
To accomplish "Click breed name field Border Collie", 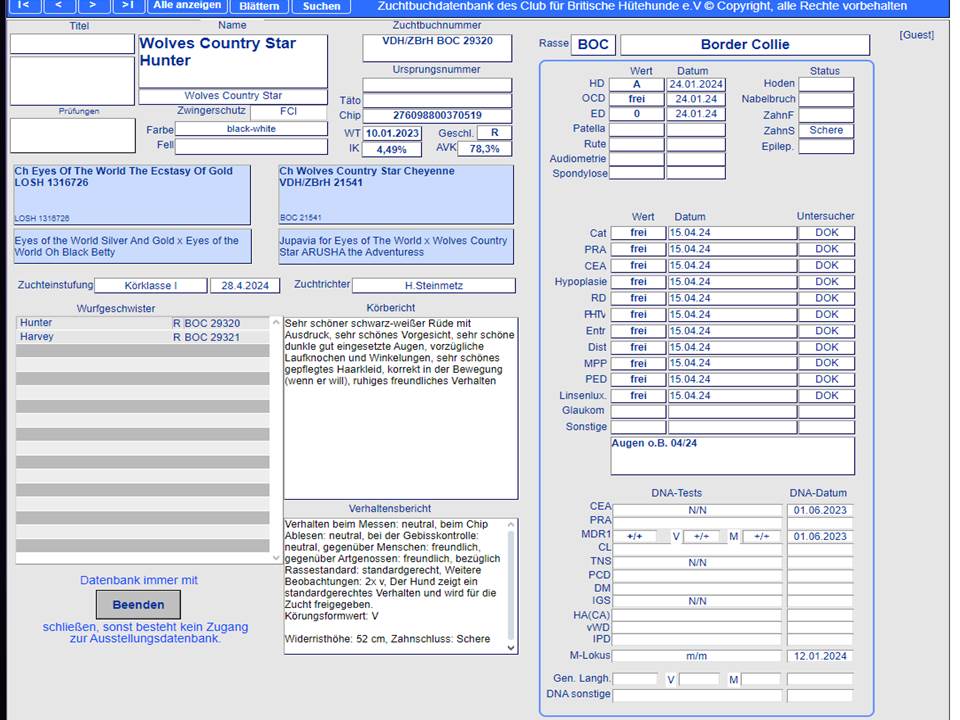I will [x=745, y=45].
